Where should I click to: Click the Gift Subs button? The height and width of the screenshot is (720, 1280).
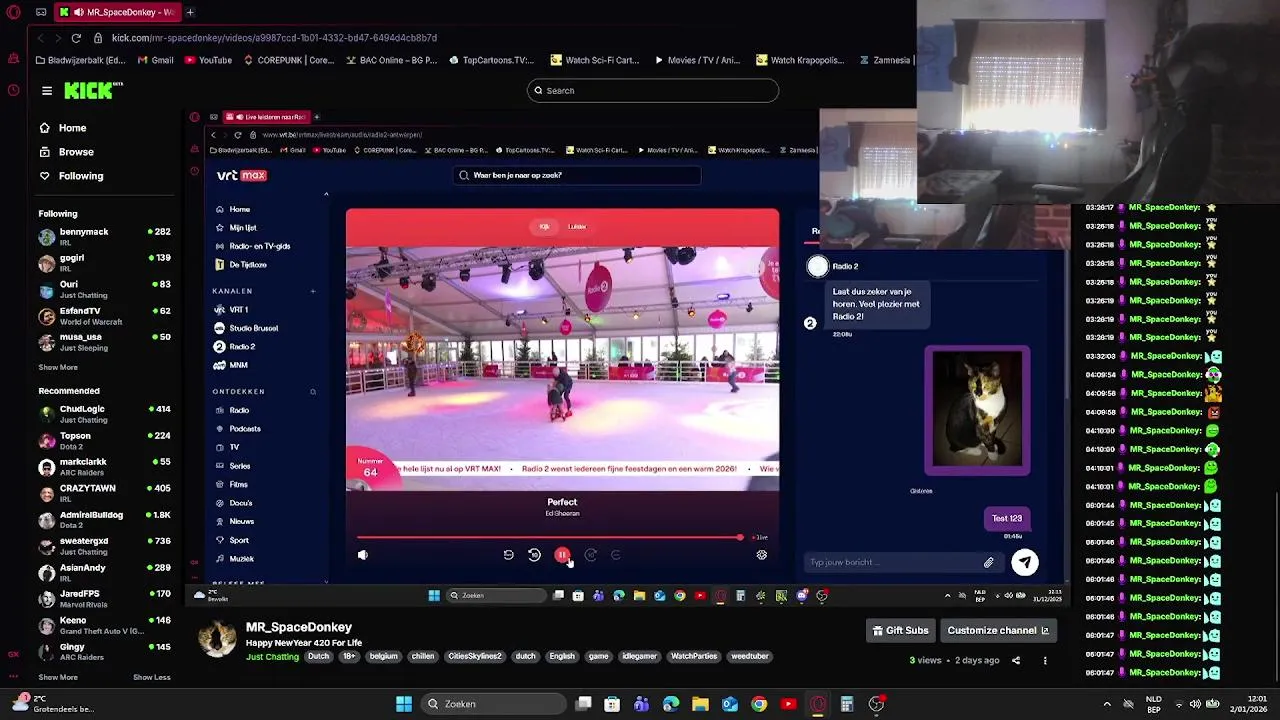pos(900,631)
